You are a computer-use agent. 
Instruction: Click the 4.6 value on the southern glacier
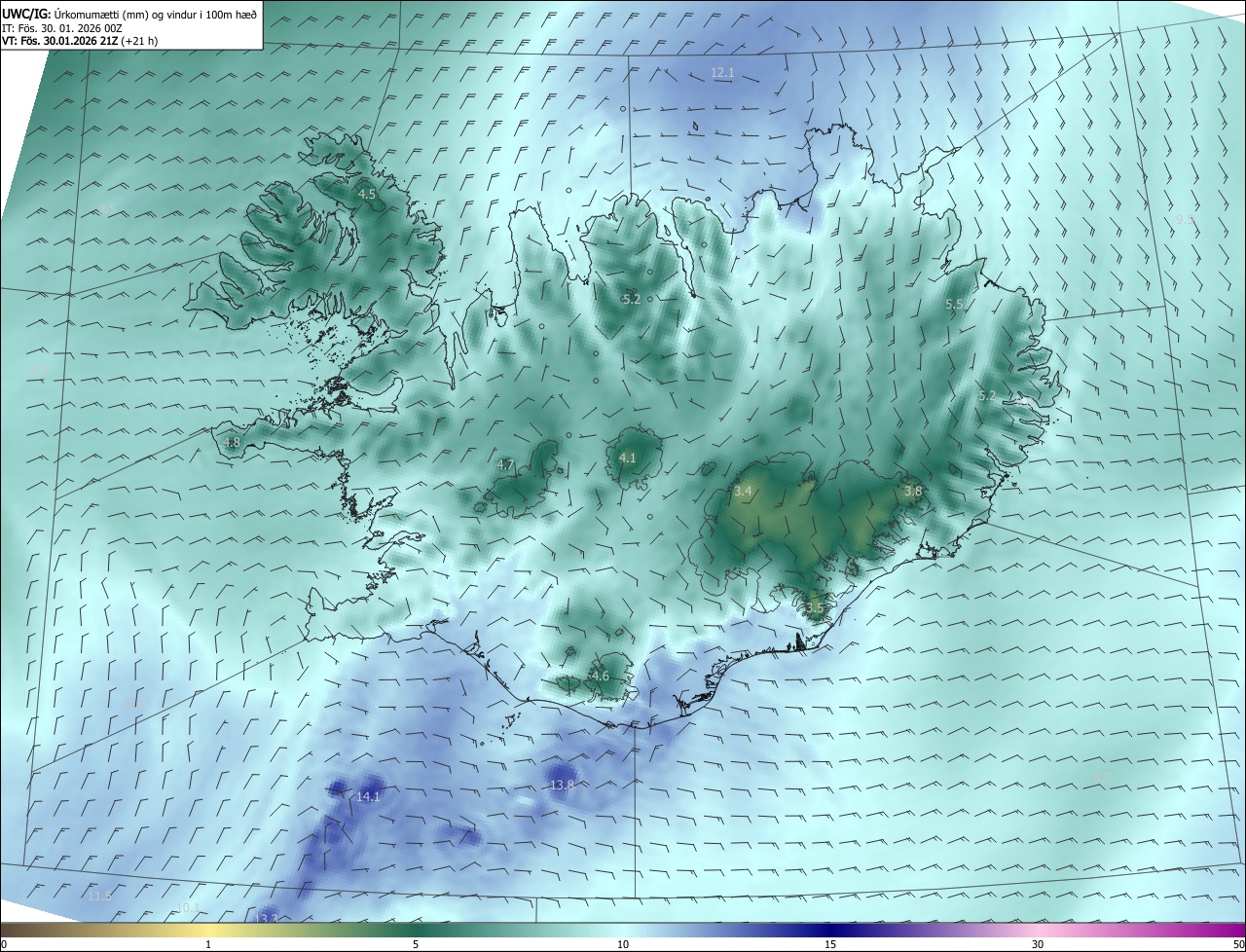tap(601, 677)
